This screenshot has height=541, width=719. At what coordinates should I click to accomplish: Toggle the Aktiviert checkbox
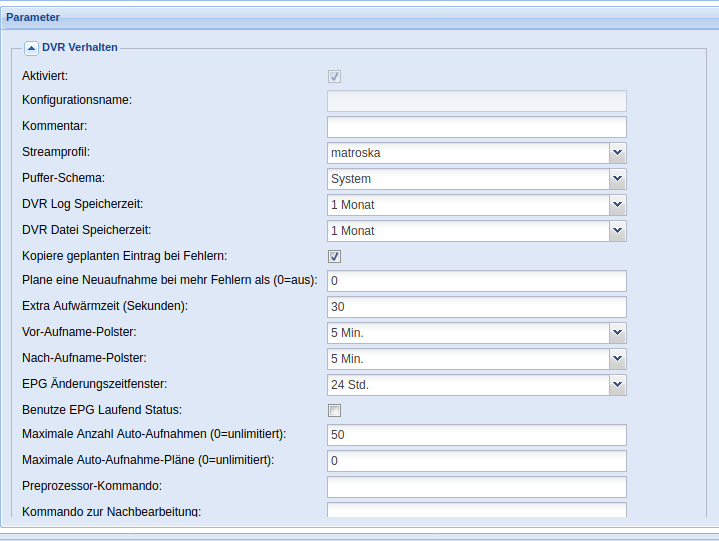[335, 76]
